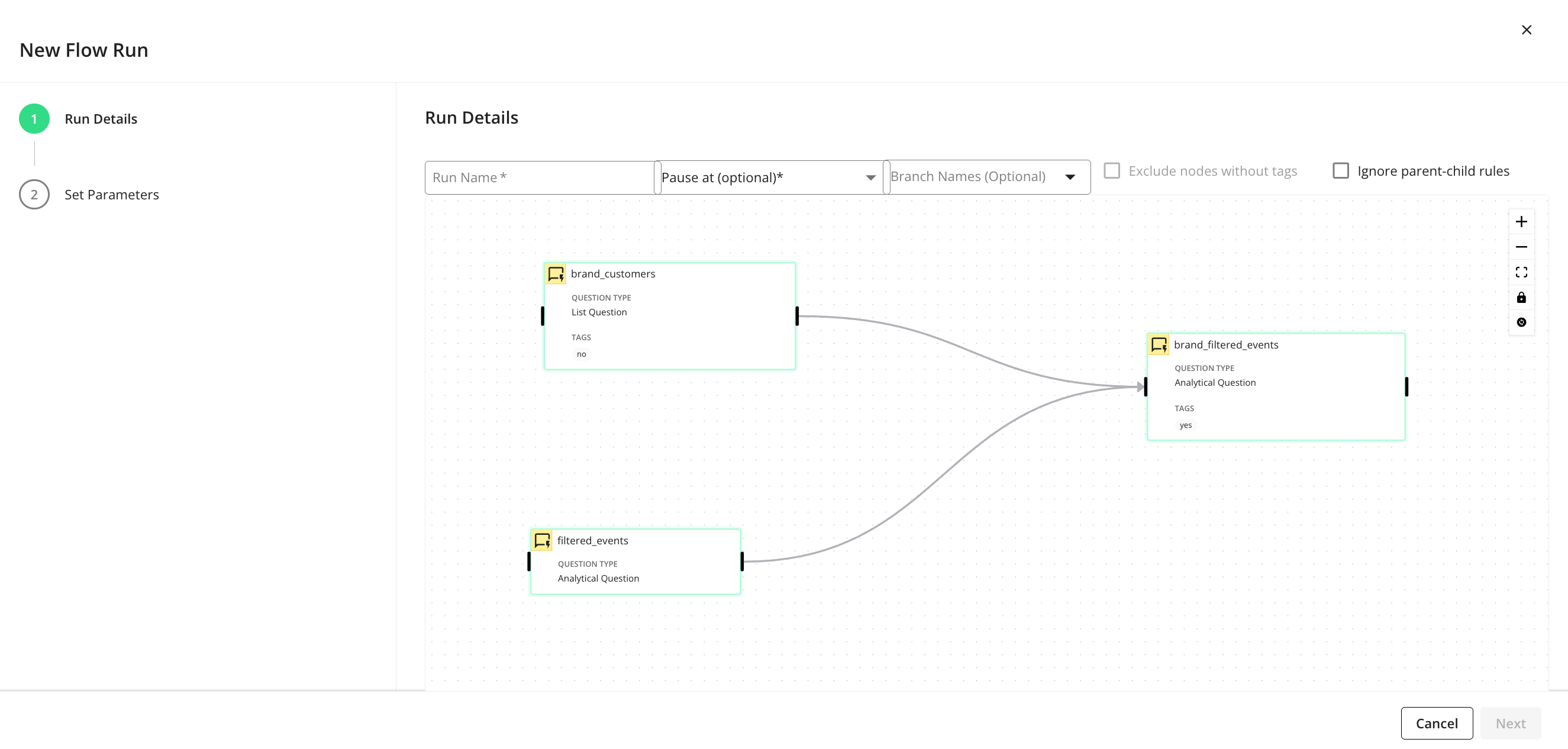Fit flow graph to view
Viewport: 1568px width, 749px height.
1521,272
